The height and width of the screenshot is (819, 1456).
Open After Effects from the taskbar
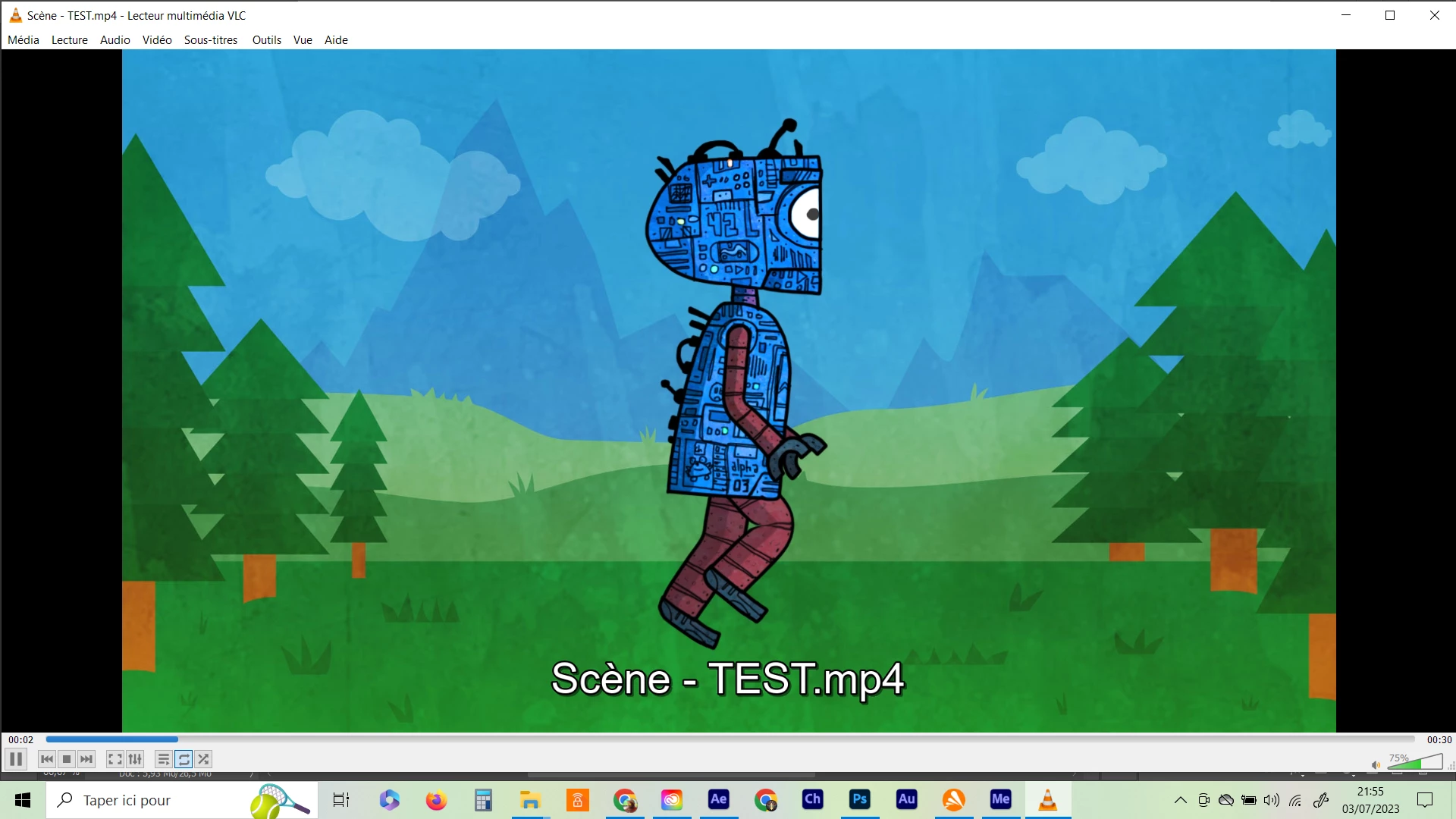tap(718, 799)
